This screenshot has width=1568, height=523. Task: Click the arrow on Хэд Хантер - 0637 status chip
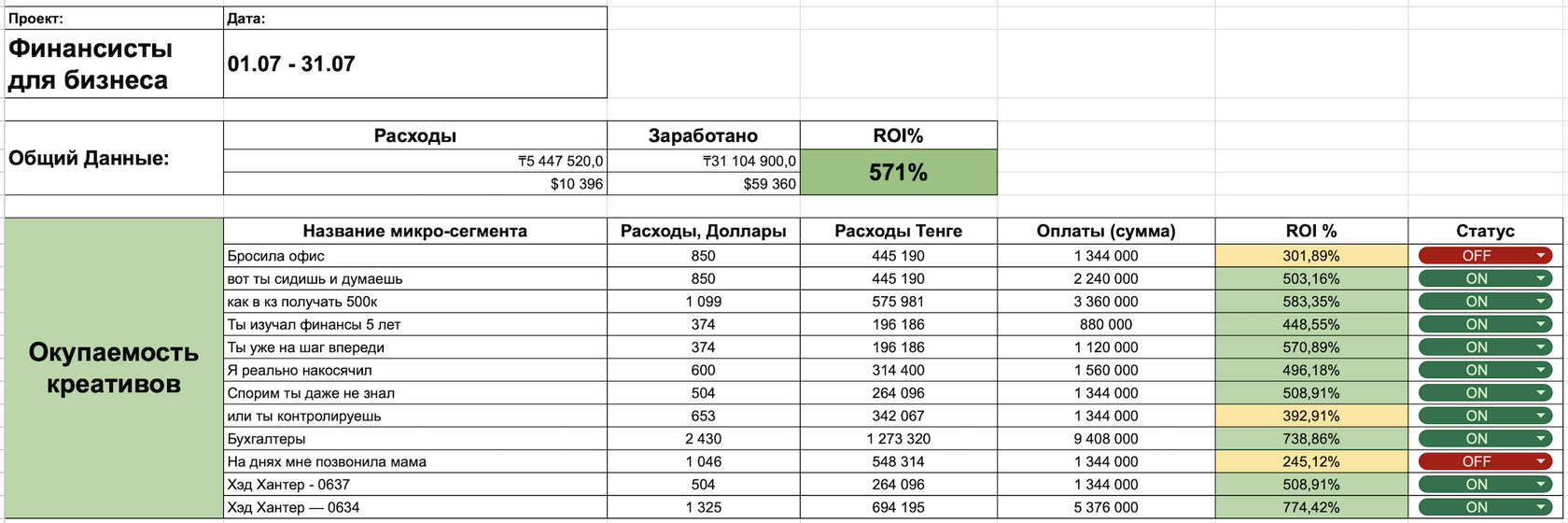[x=1540, y=485]
